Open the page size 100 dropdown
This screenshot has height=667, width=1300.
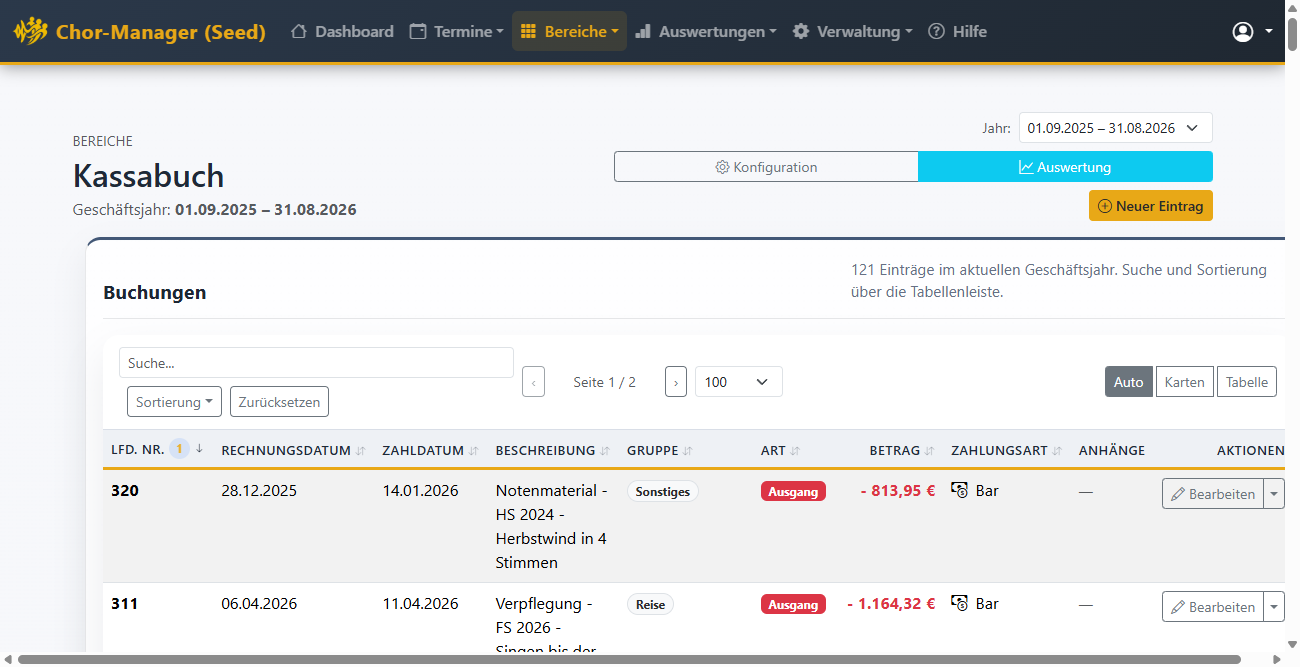[739, 382]
